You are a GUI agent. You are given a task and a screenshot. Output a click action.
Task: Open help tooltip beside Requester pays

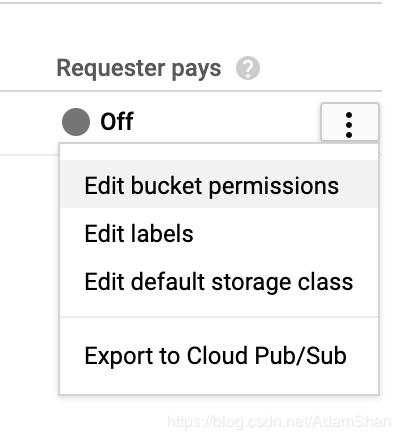pos(248,68)
